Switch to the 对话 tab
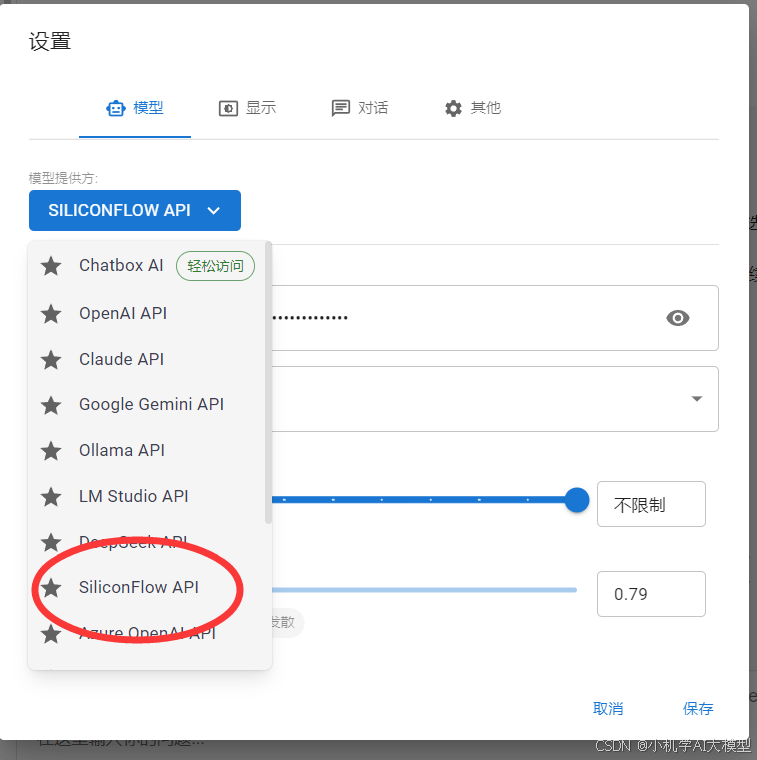757x760 pixels. [360, 108]
